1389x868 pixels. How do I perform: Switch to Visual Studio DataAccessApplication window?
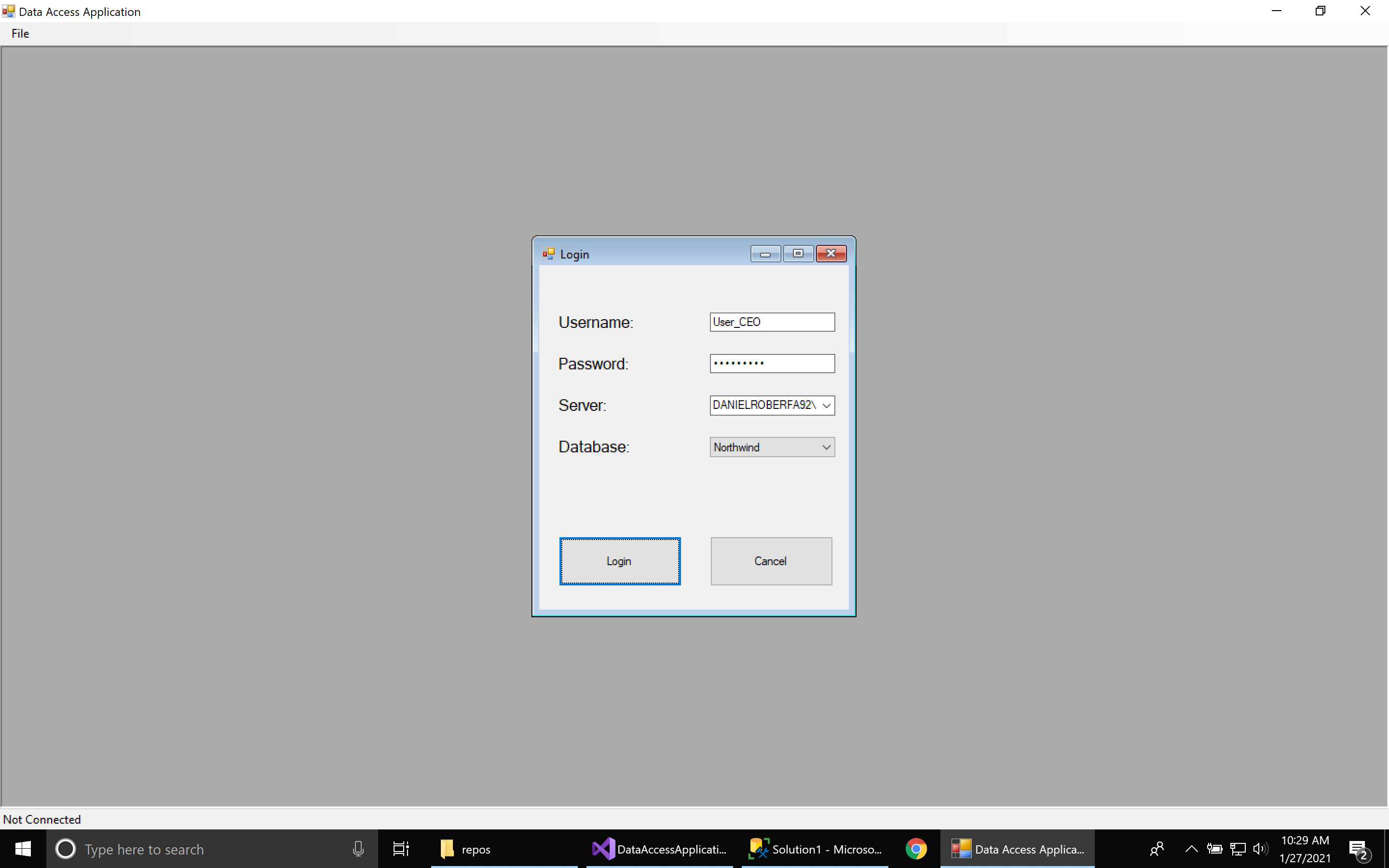(659, 849)
